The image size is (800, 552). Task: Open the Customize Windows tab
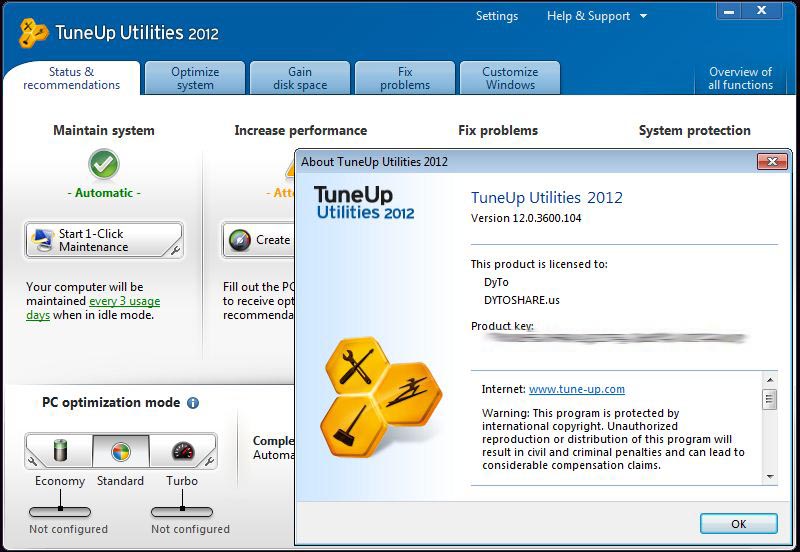click(x=510, y=78)
